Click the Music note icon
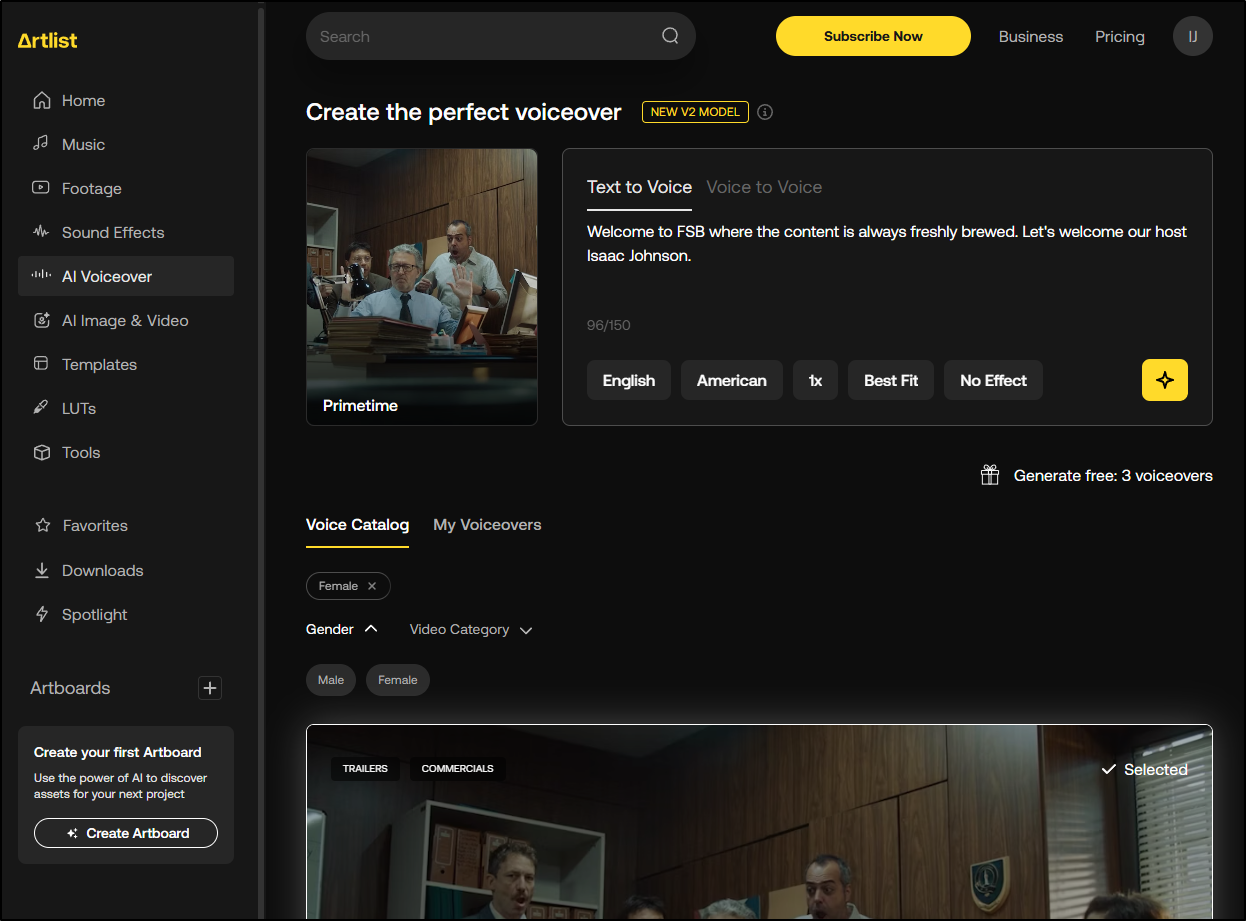The image size is (1246, 921). coord(41,144)
